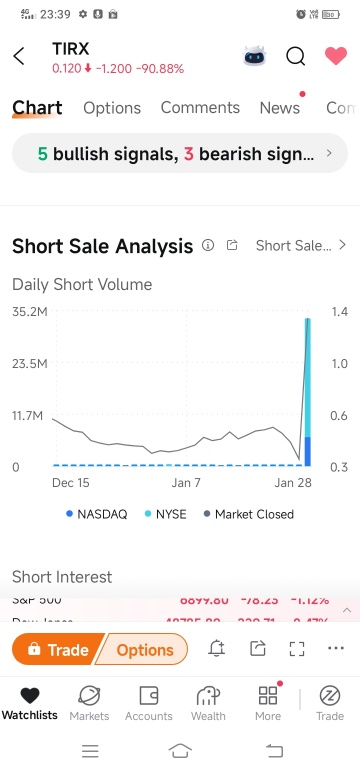Switch to the Options tab
360x772 pixels.
pos(112,108)
